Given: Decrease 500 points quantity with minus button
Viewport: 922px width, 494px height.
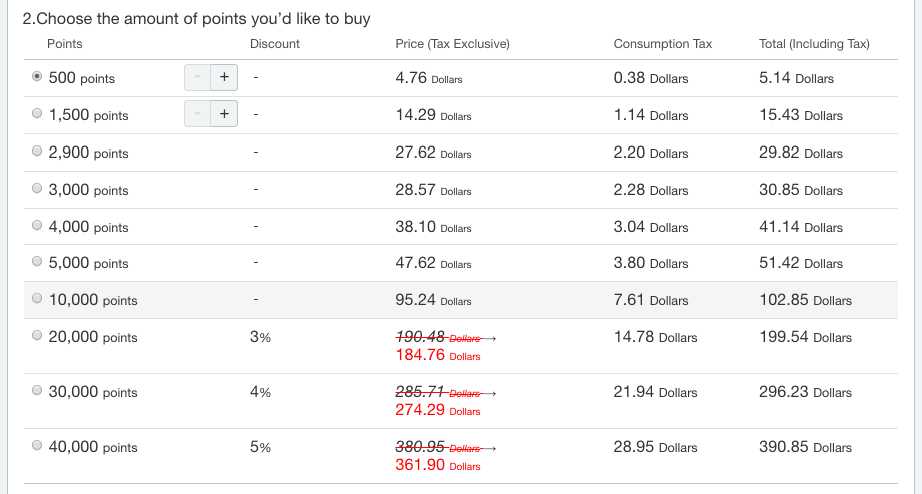Looking at the screenshot, I should tap(198, 78).
